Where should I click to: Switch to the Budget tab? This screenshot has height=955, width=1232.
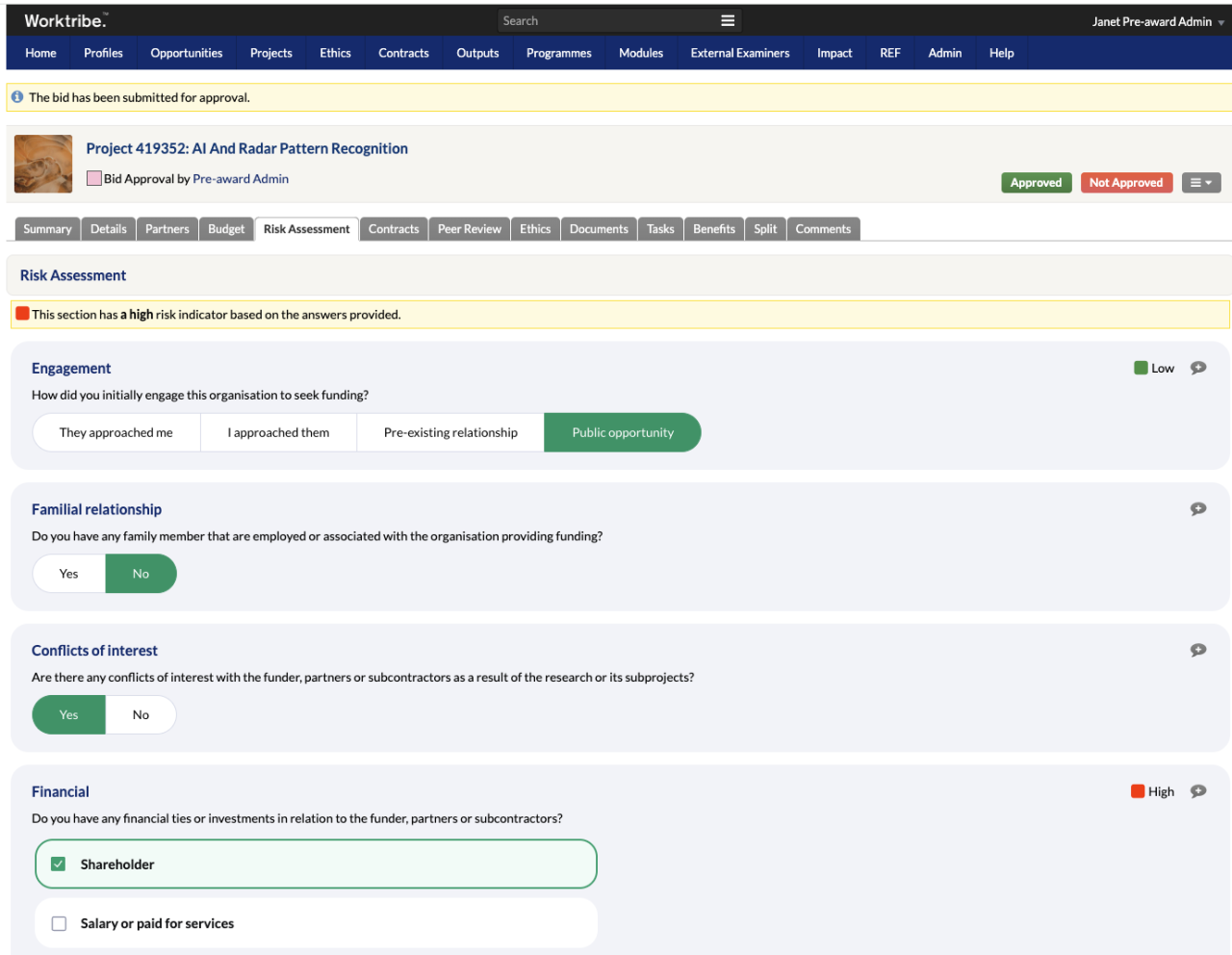(226, 228)
